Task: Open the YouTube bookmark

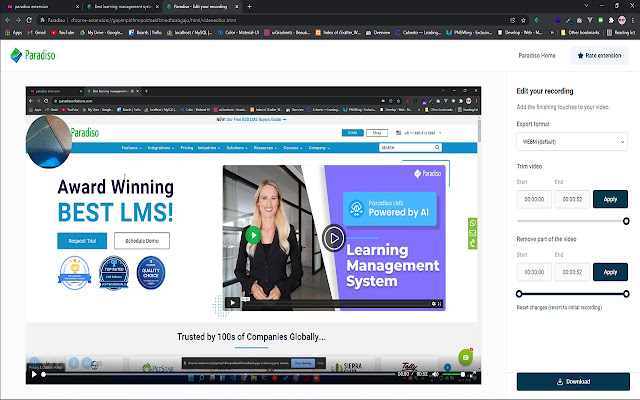Action: (62, 32)
